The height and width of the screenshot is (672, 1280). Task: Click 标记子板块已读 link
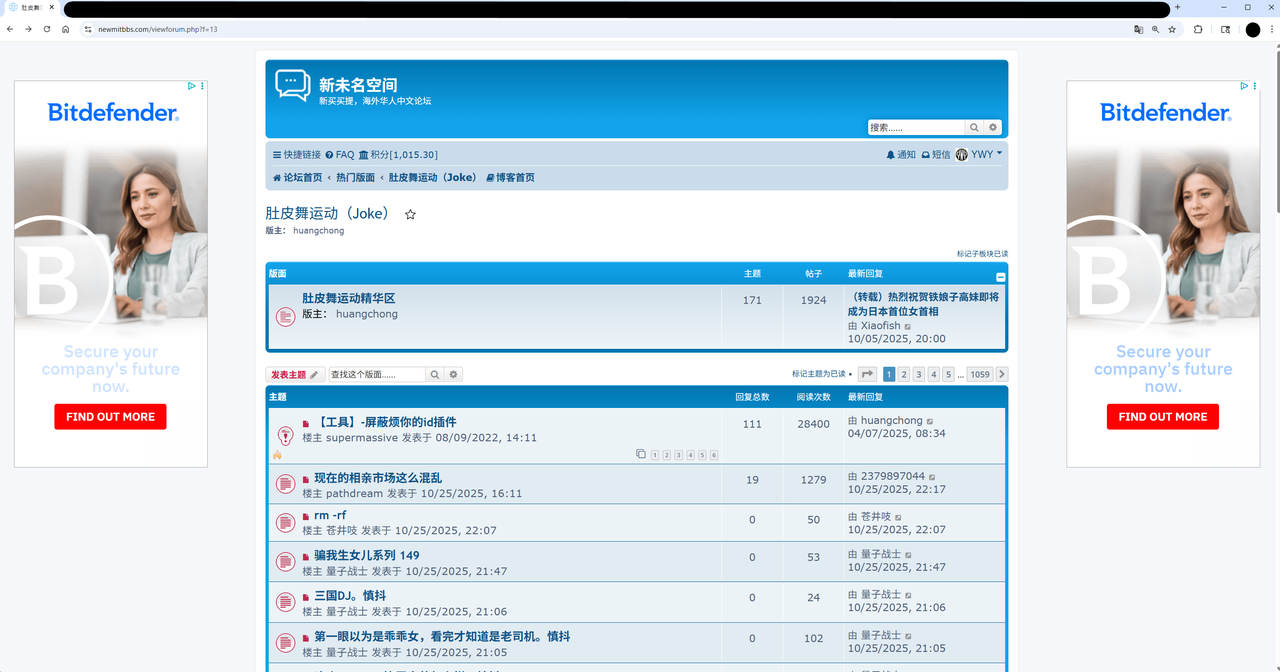click(982, 254)
